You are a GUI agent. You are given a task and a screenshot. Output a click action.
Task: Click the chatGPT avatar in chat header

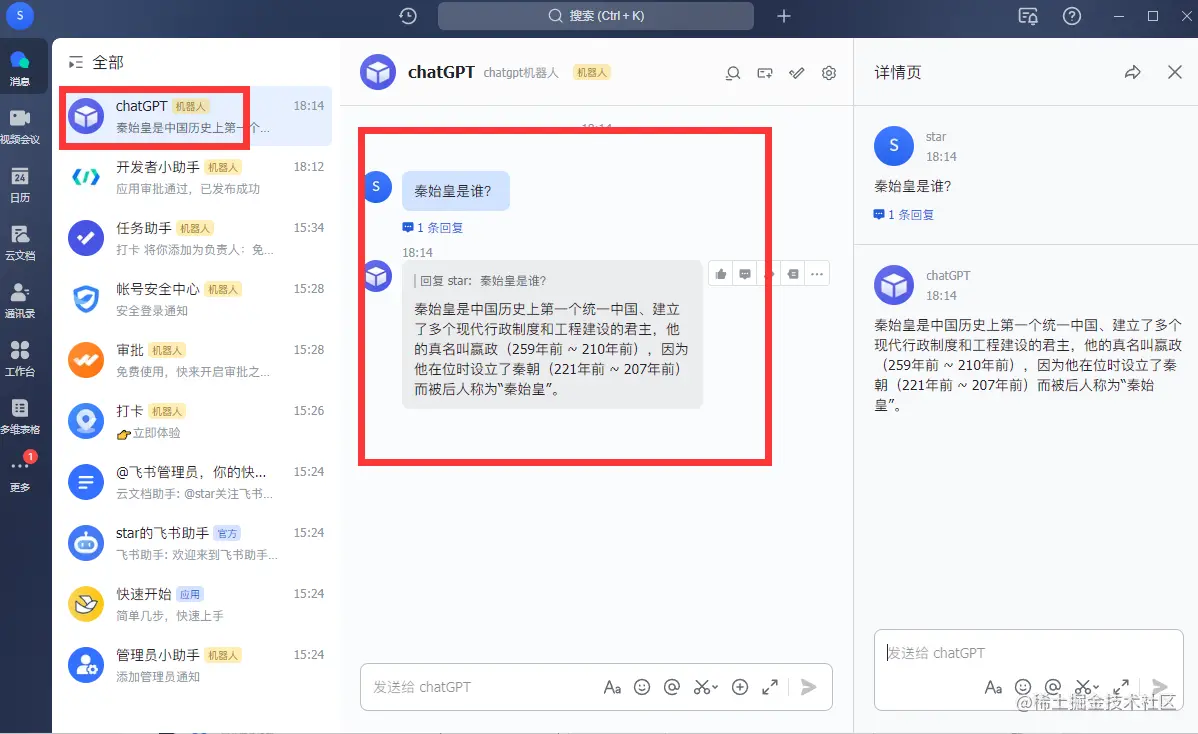click(x=377, y=73)
